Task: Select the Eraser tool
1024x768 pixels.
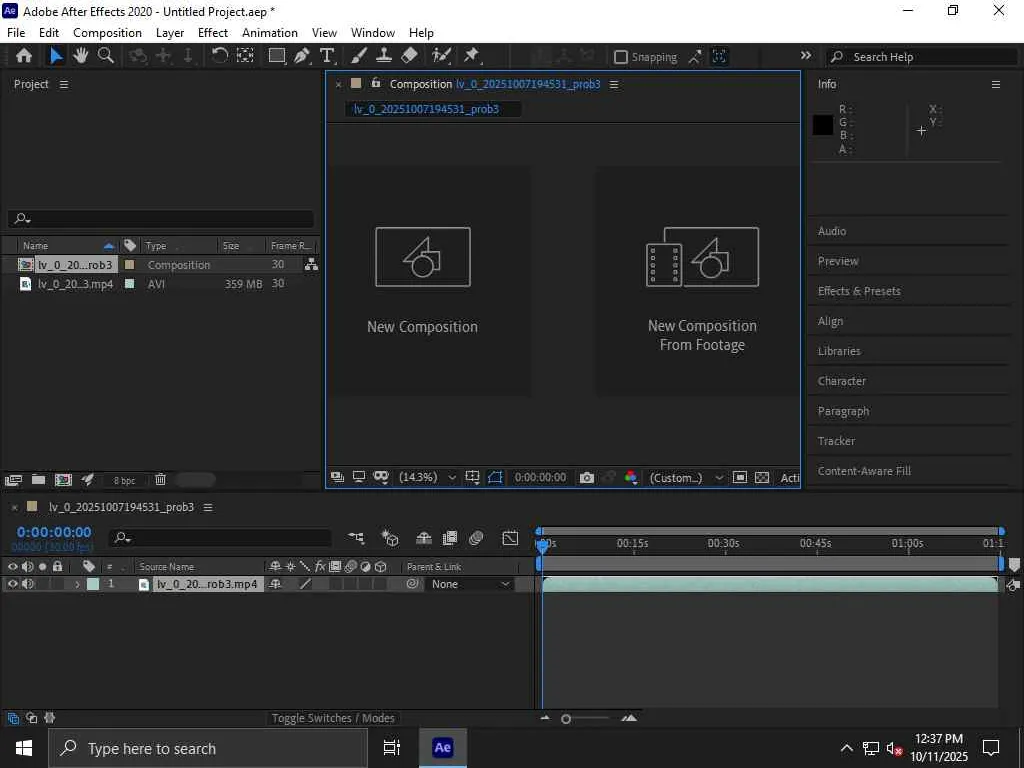Action: coord(409,56)
